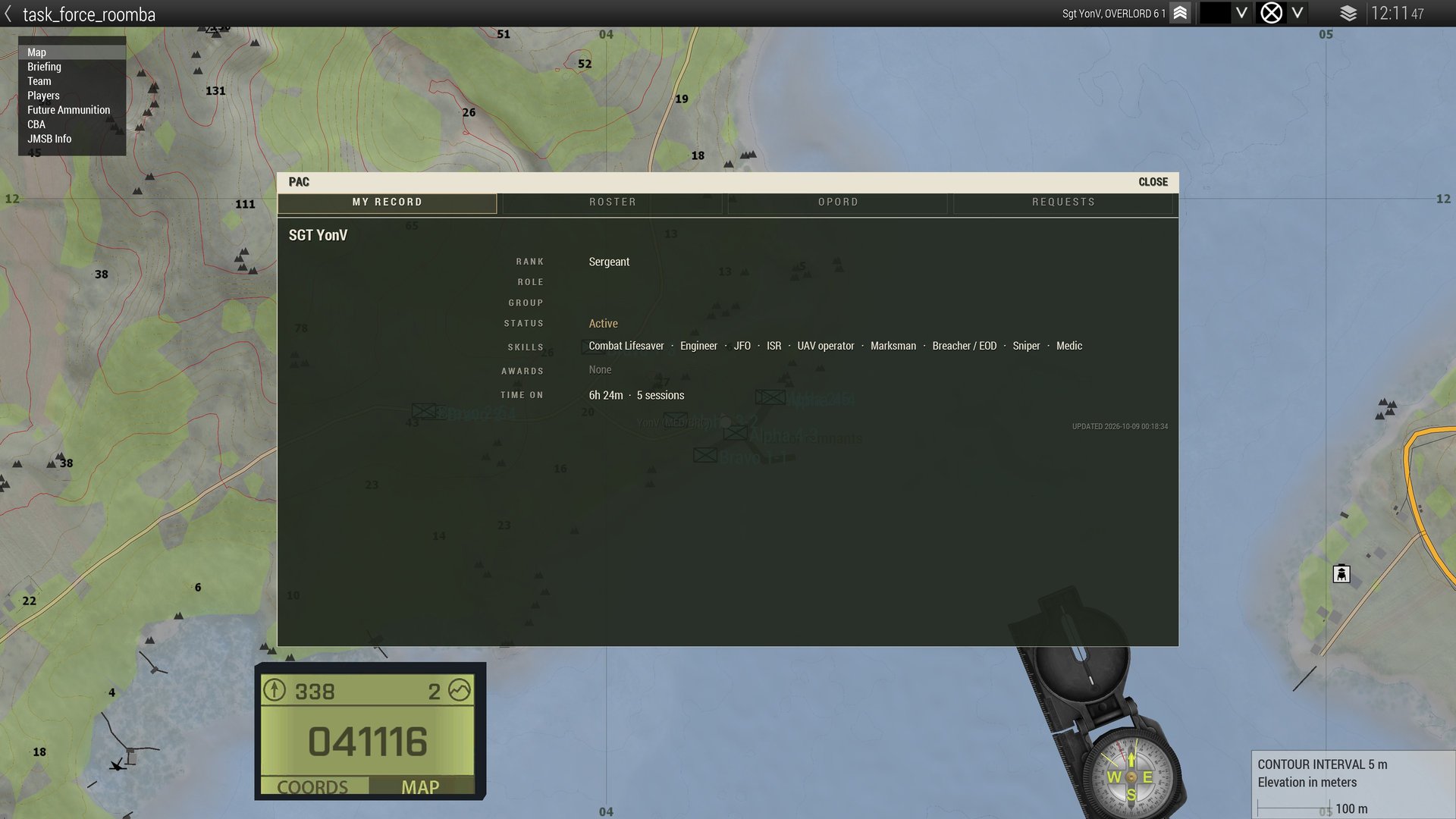Switch GPS to MAP mode
This screenshot has height=819, width=1456.
(x=421, y=786)
